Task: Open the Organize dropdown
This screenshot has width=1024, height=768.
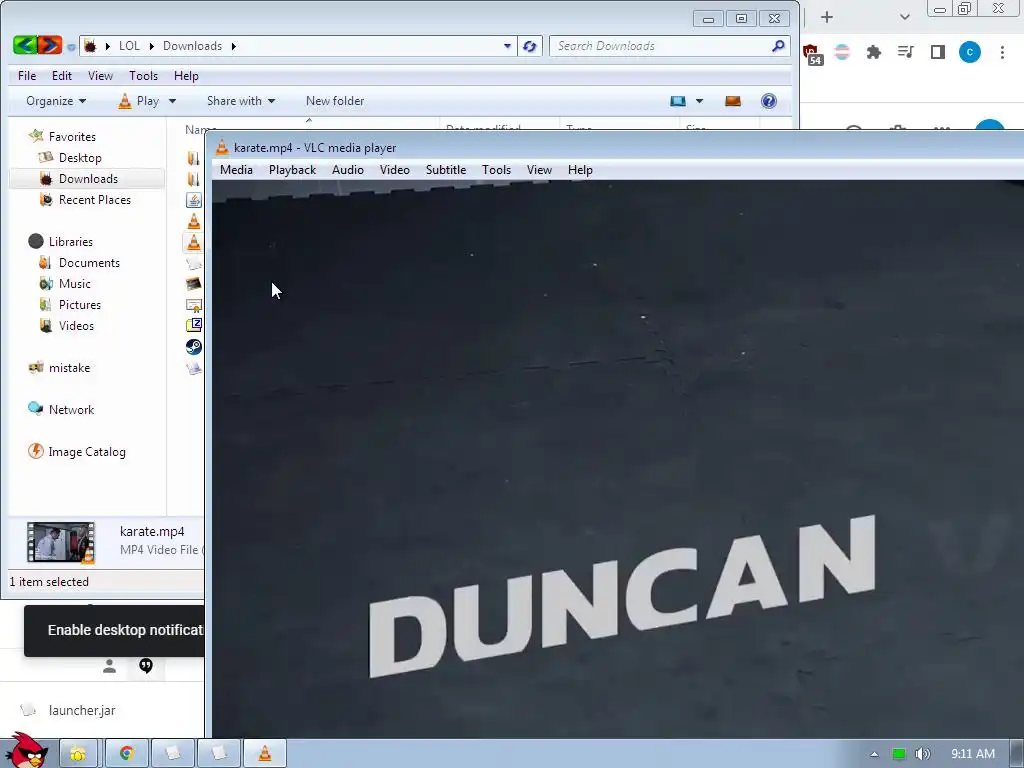Action: coord(56,101)
